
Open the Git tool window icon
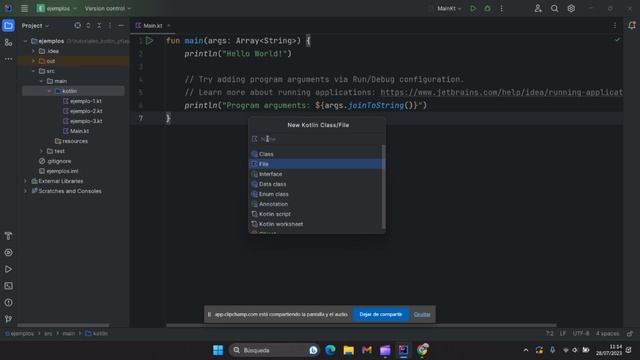coord(8,319)
